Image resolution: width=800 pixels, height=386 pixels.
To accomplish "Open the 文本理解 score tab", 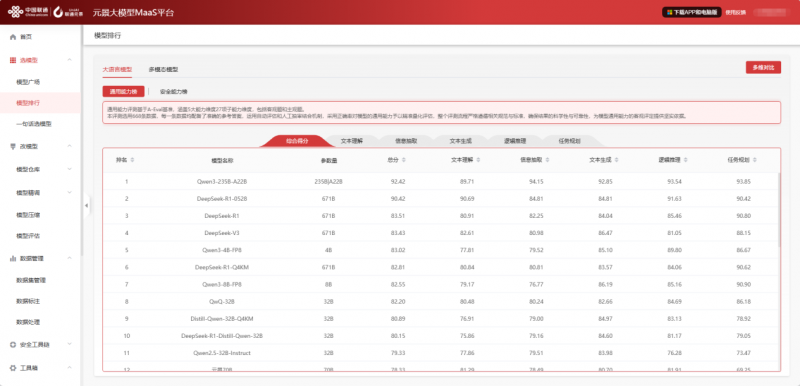I will 352,141.
